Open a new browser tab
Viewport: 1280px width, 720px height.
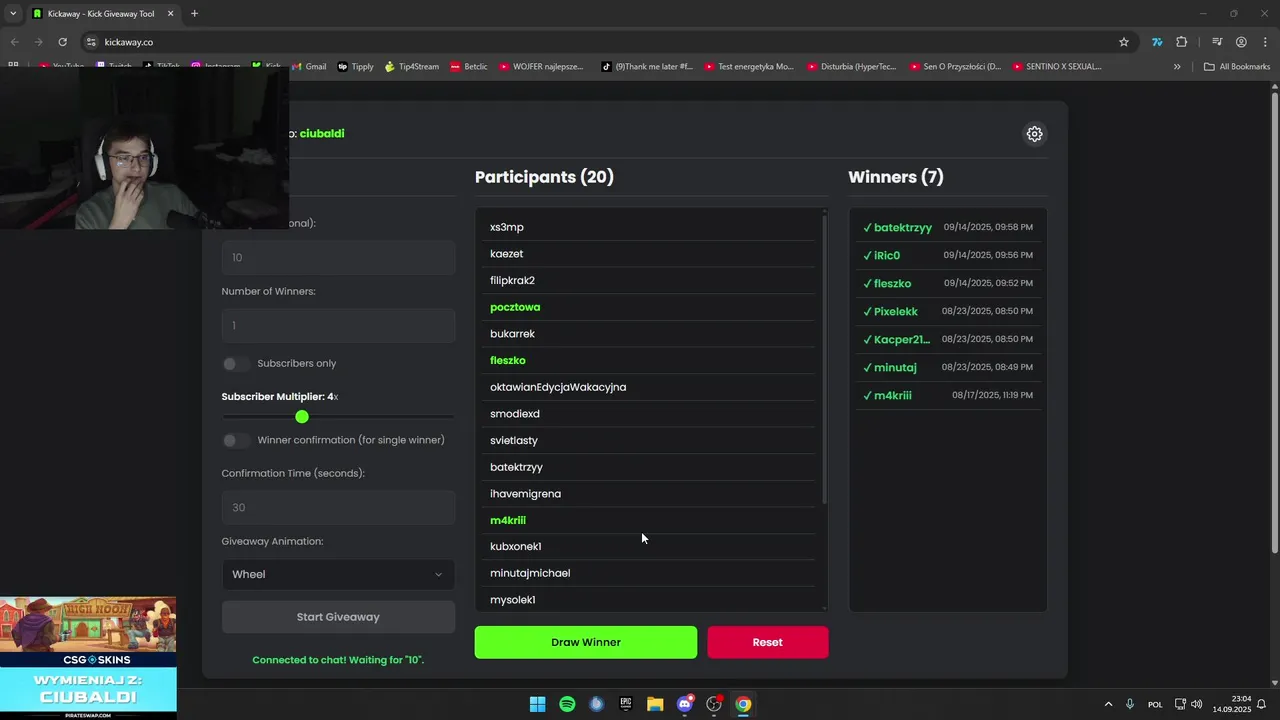(x=194, y=14)
